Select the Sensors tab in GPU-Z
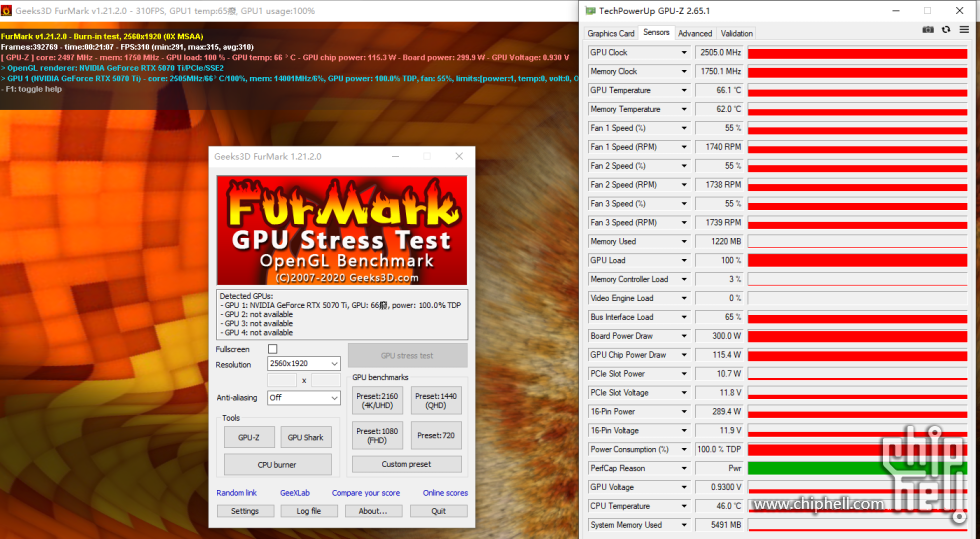Screen dimensions: 980x539 (x=656, y=33)
